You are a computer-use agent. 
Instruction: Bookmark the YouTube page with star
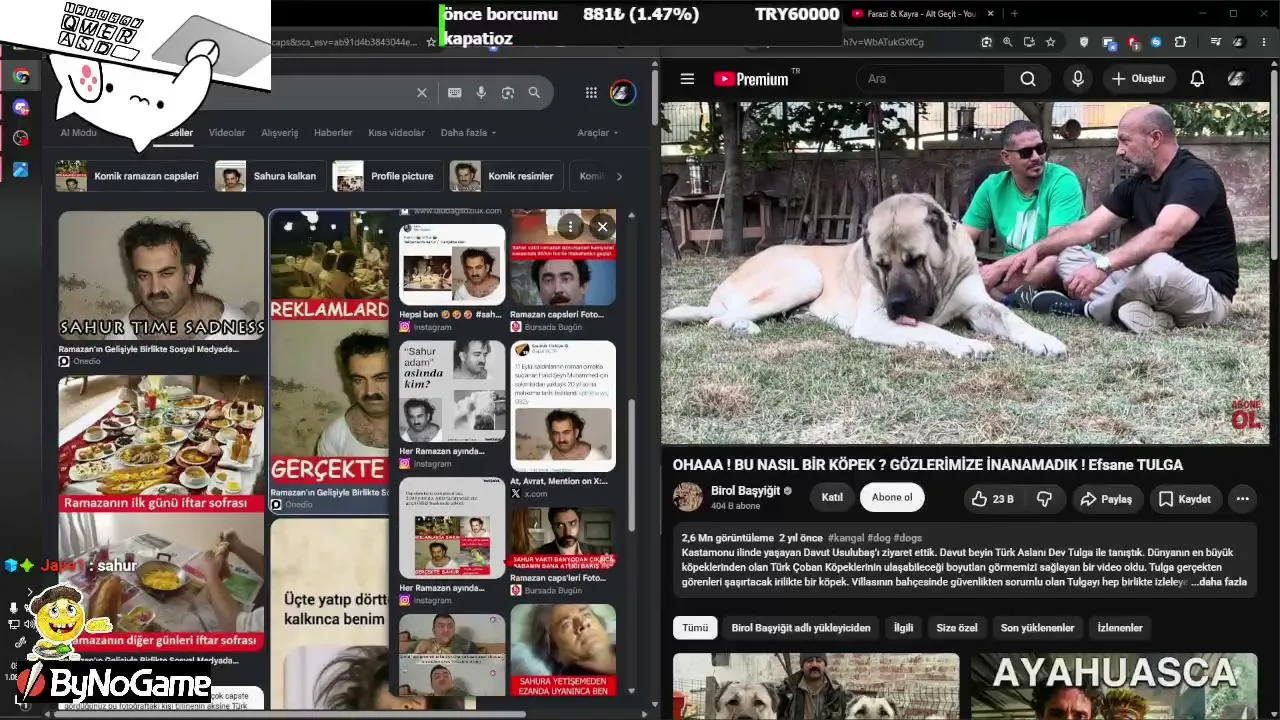[1050, 42]
